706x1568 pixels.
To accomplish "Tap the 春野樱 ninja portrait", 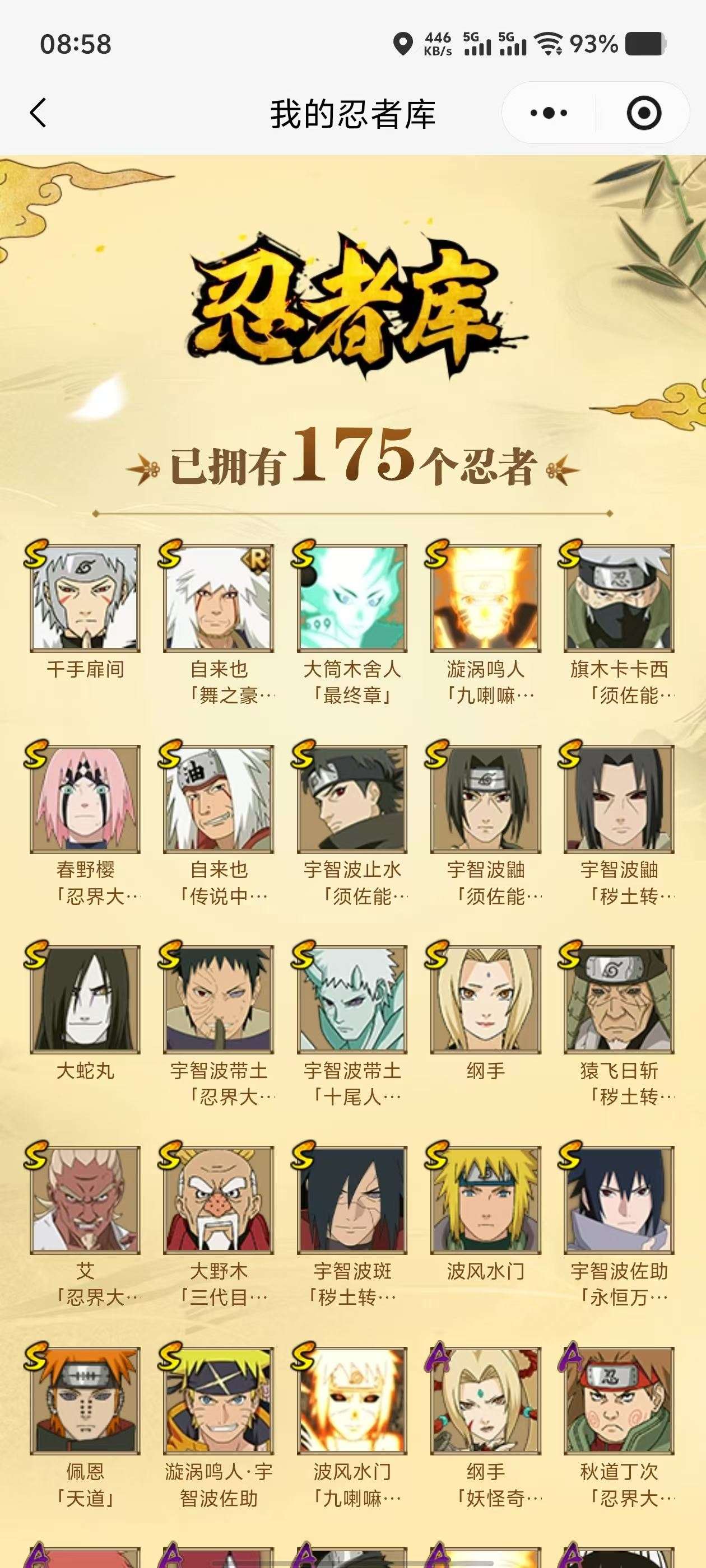I will point(85,799).
